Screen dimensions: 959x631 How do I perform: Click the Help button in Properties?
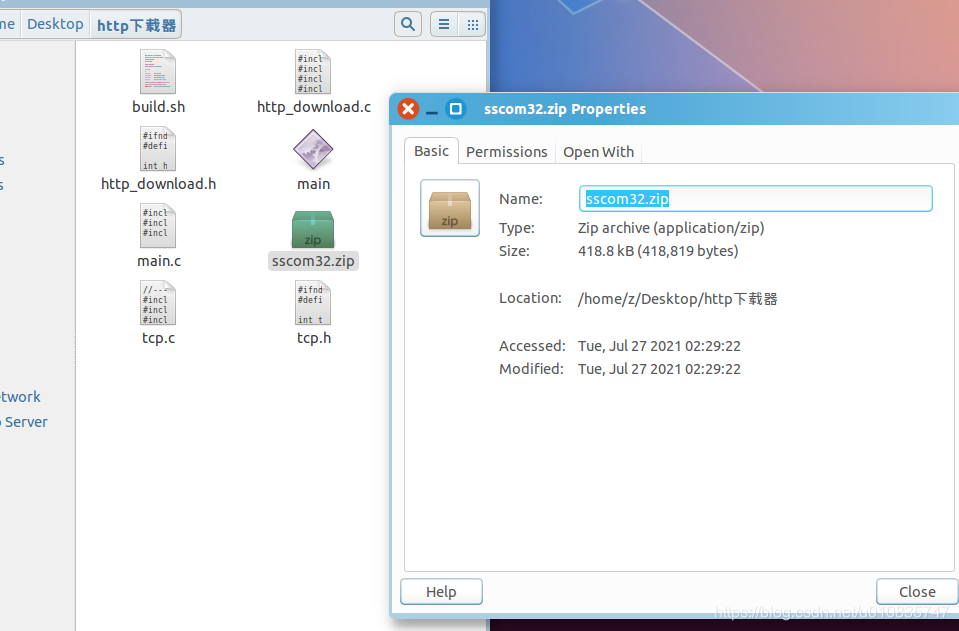[441, 592]
